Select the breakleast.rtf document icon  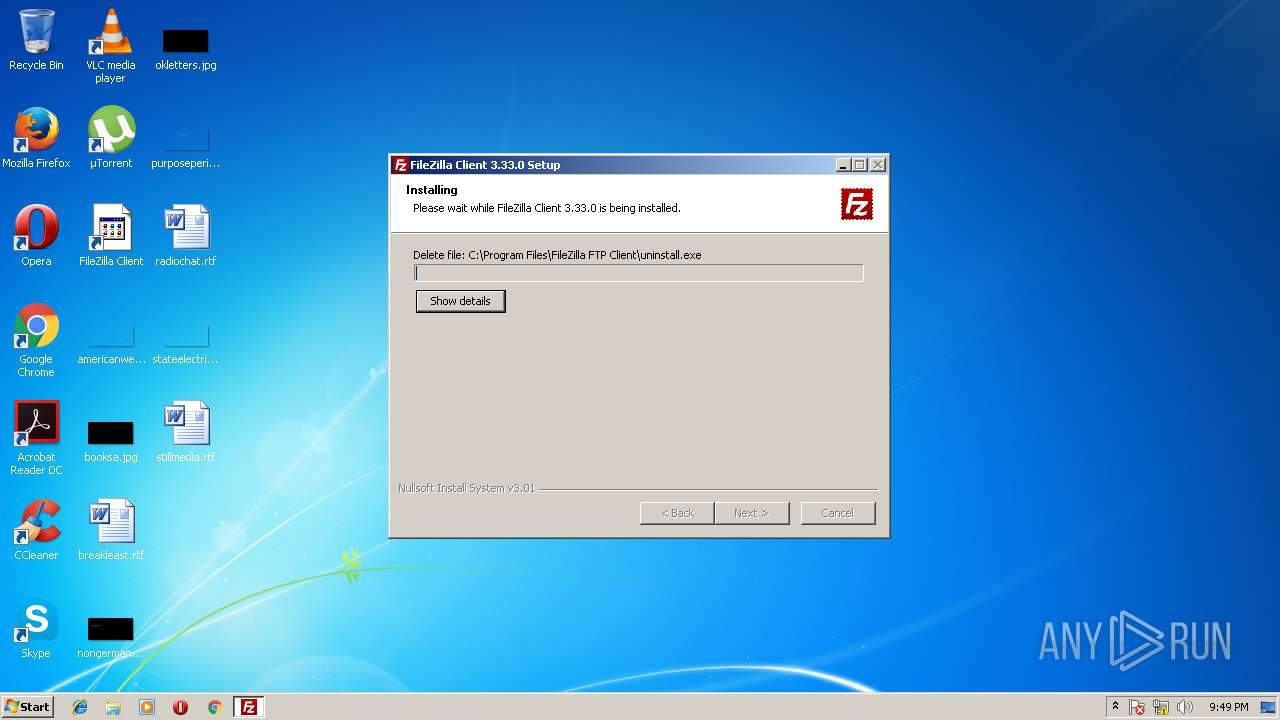[110, 530]
